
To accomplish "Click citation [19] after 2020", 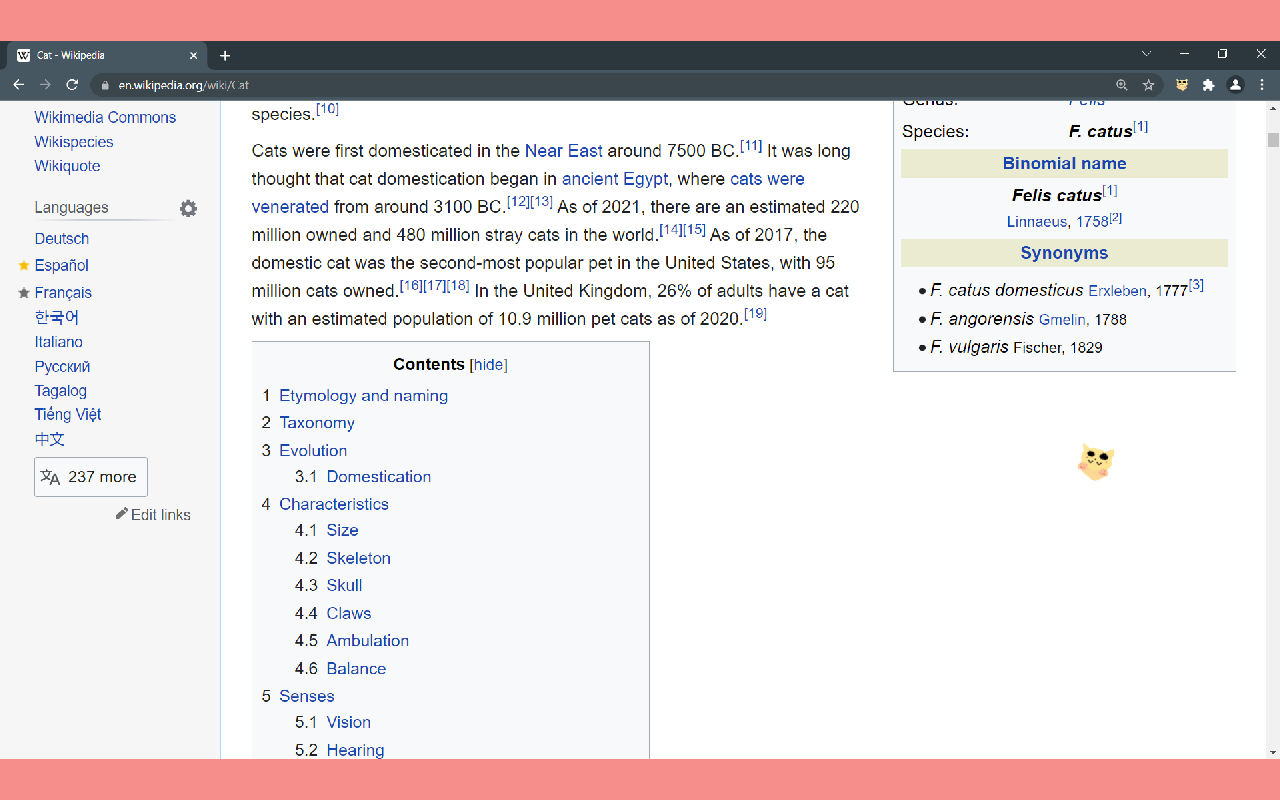I will click(755, 314).
